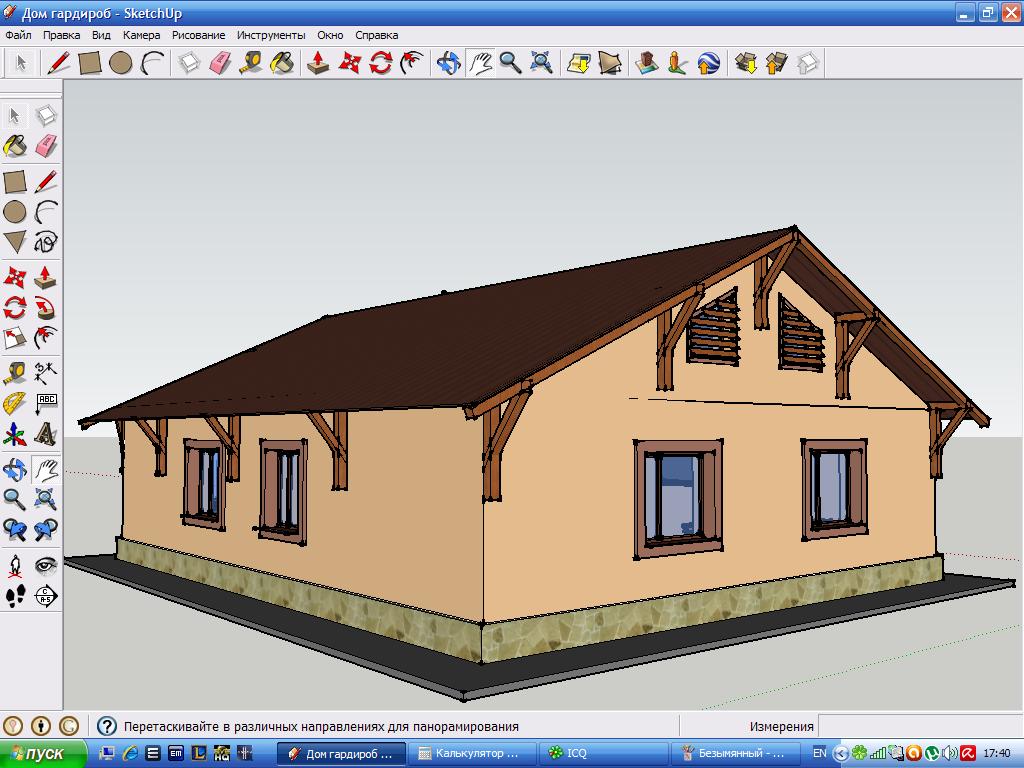
Task: Click the question mark help button in status bar
Action: [106, 726]
